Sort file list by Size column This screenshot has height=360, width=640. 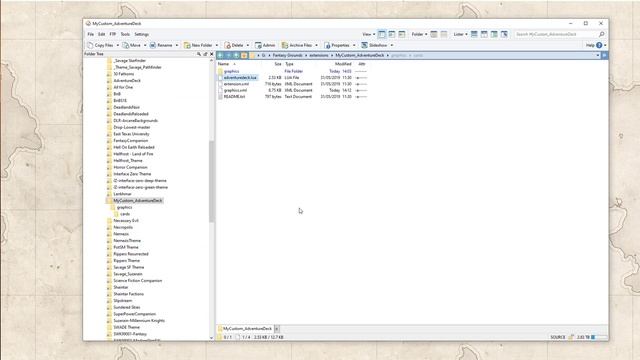point(278,64)
